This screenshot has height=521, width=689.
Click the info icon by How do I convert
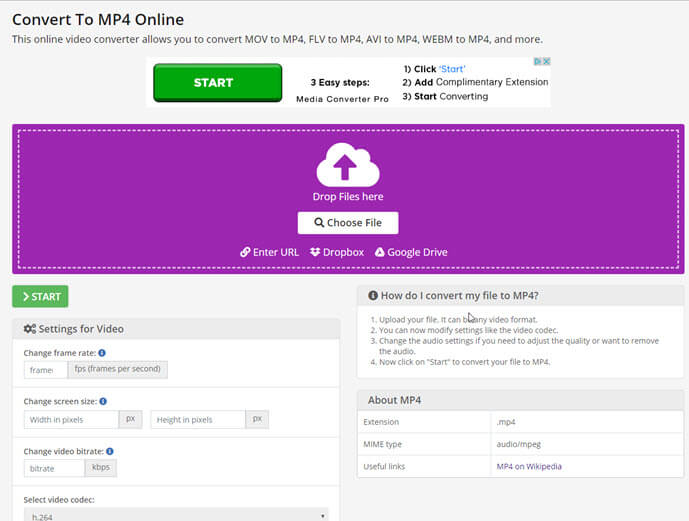pos(373,295)
